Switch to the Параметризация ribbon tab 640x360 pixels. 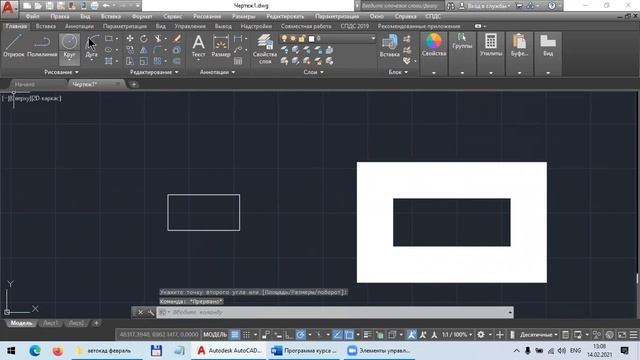[124, 26]
